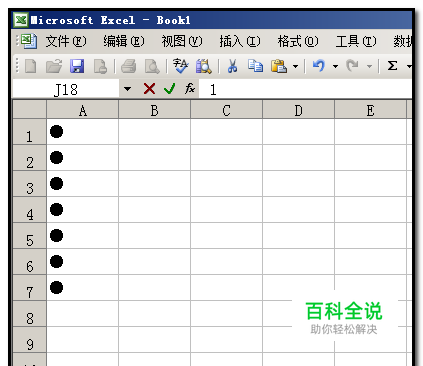Viewport: 423px width, 366px height.
Task: Expand the Redo history dropdown arrow
Action: coord(369,66)
